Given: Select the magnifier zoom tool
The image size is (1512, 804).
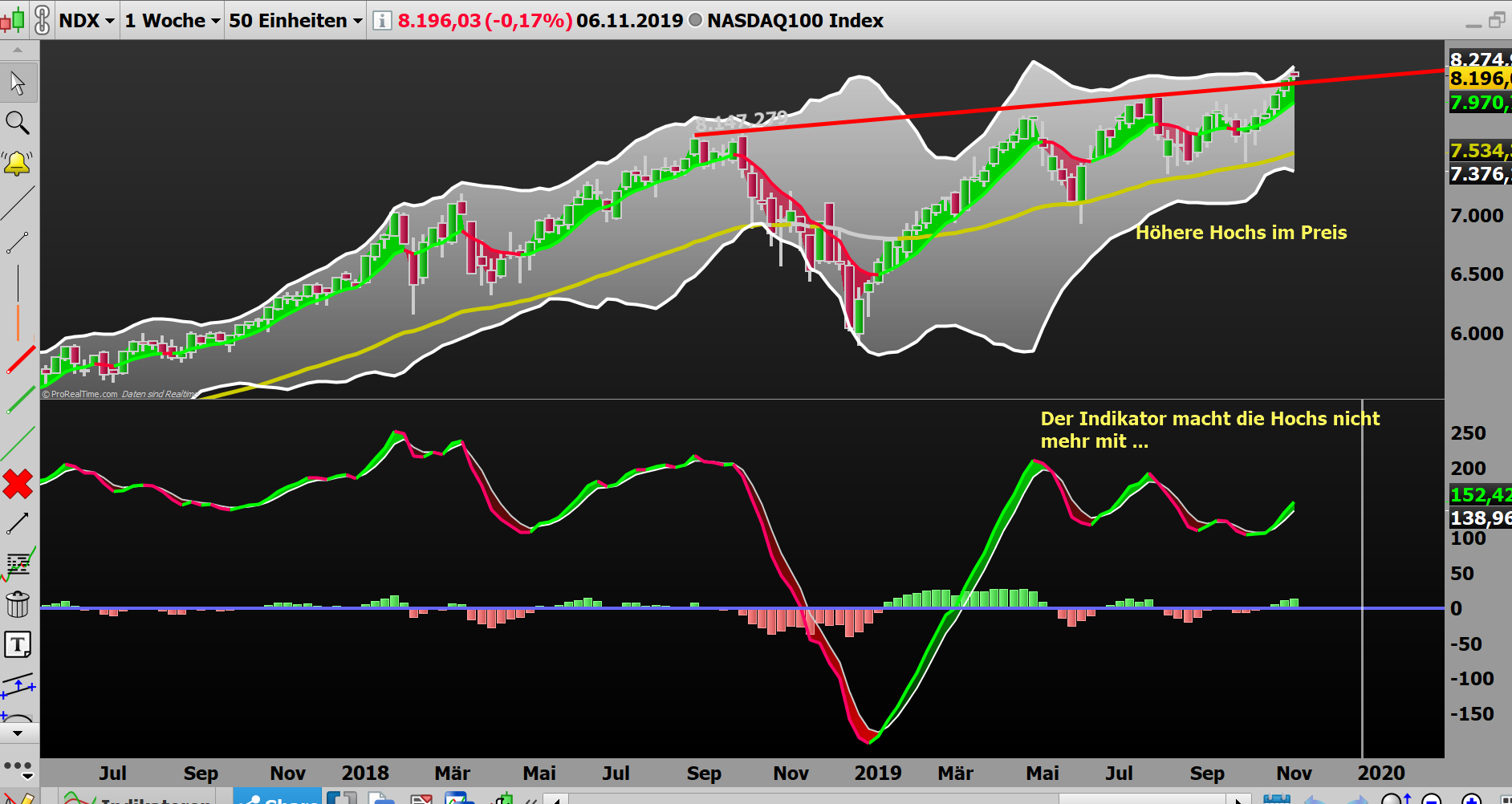Looking at the screenshot, I should point(18,123).
